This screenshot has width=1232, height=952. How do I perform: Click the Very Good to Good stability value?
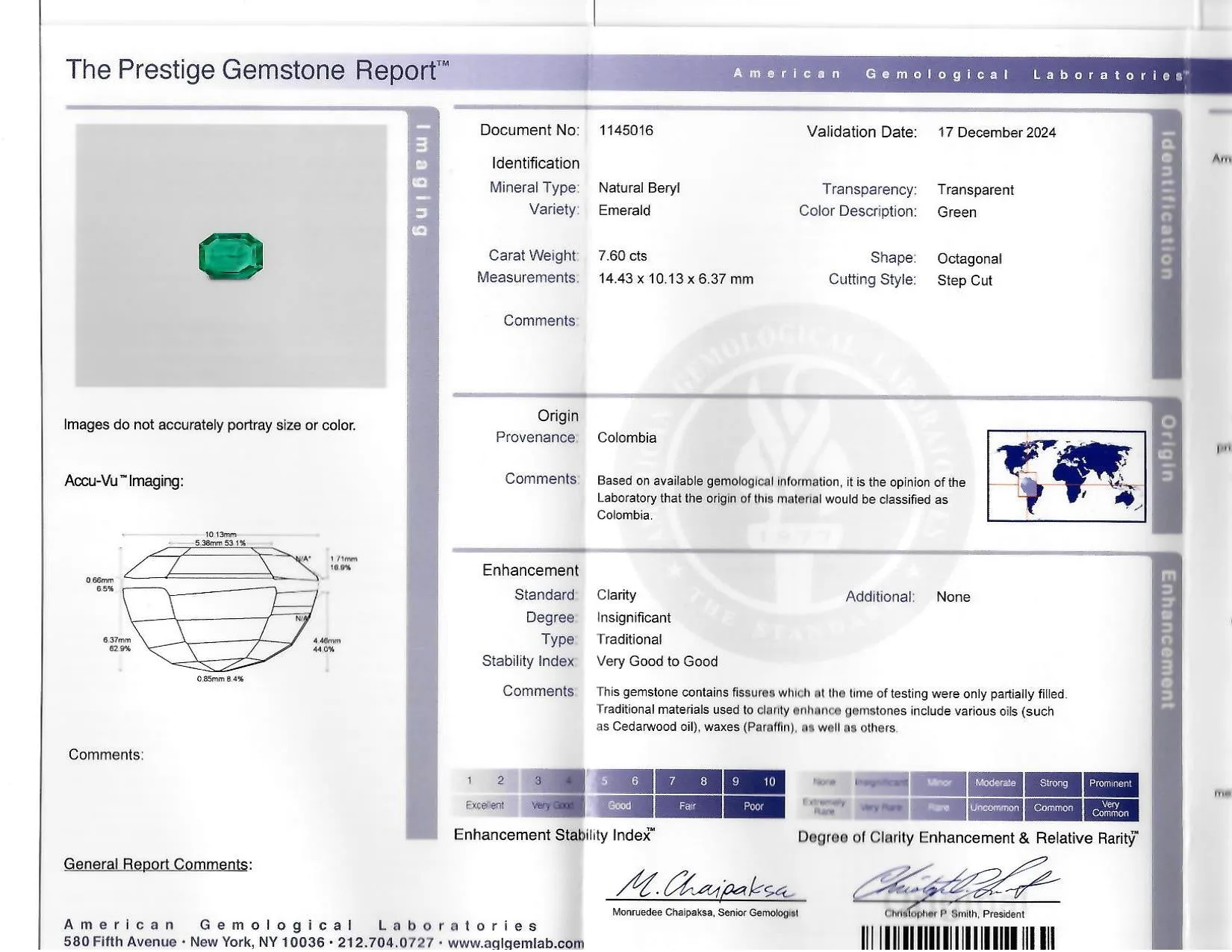point(657,662)
